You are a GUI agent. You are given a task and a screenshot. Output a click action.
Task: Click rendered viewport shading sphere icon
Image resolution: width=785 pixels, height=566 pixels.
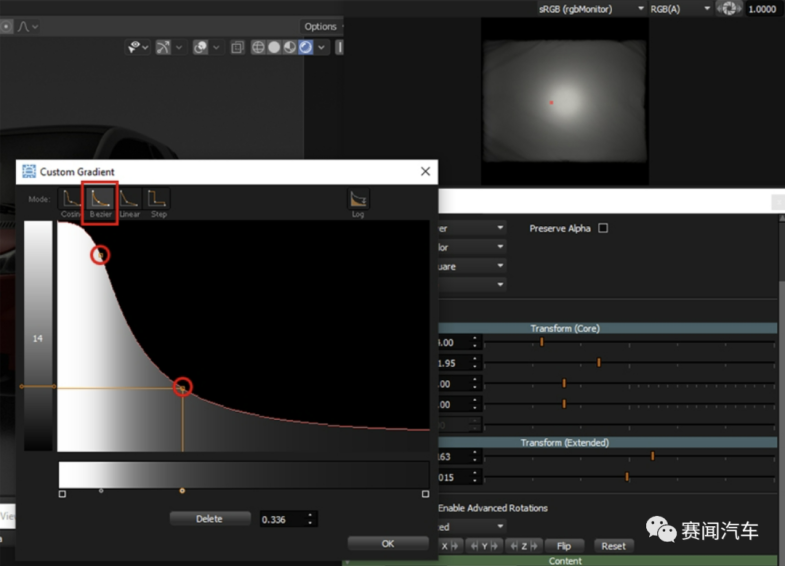tap(305, 47)
